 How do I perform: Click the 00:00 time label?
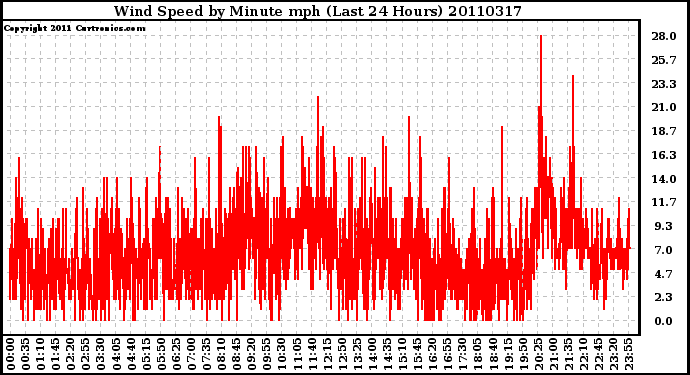11,354
